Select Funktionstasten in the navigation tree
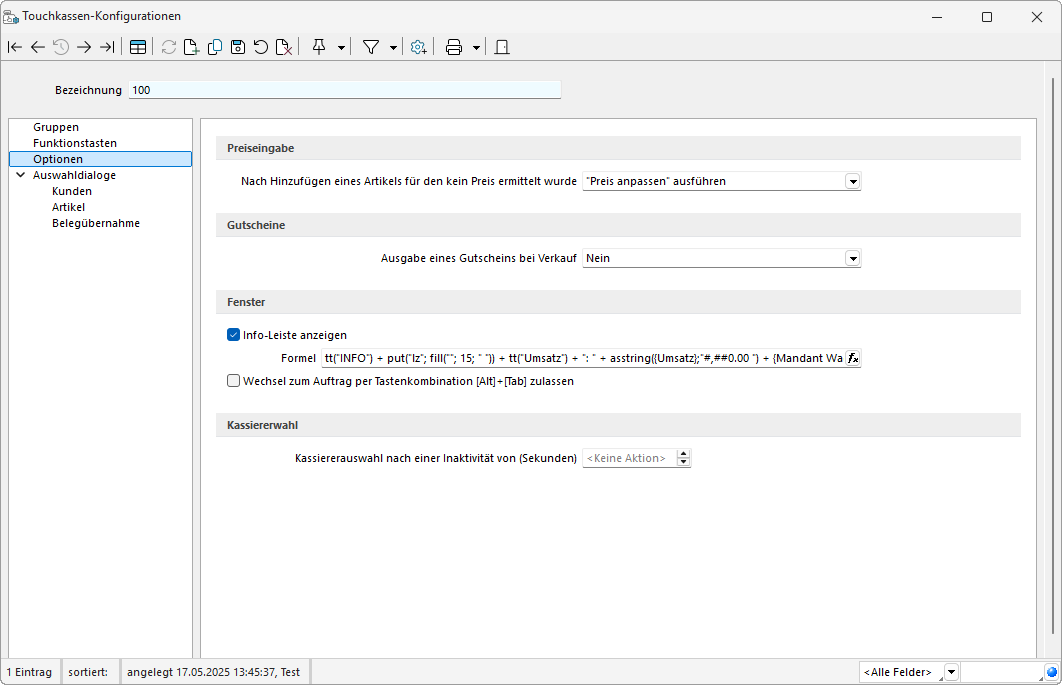 coord(74,143)
